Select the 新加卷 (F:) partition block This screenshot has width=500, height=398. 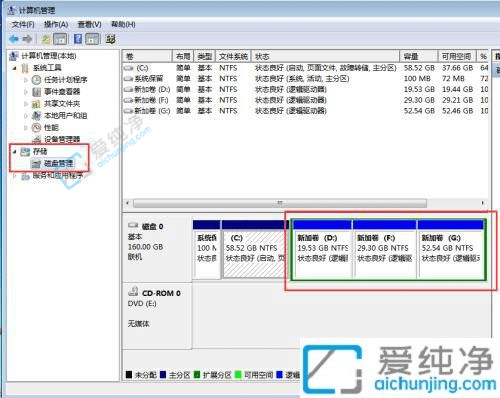pyautogui.click(x=384, y=249)
